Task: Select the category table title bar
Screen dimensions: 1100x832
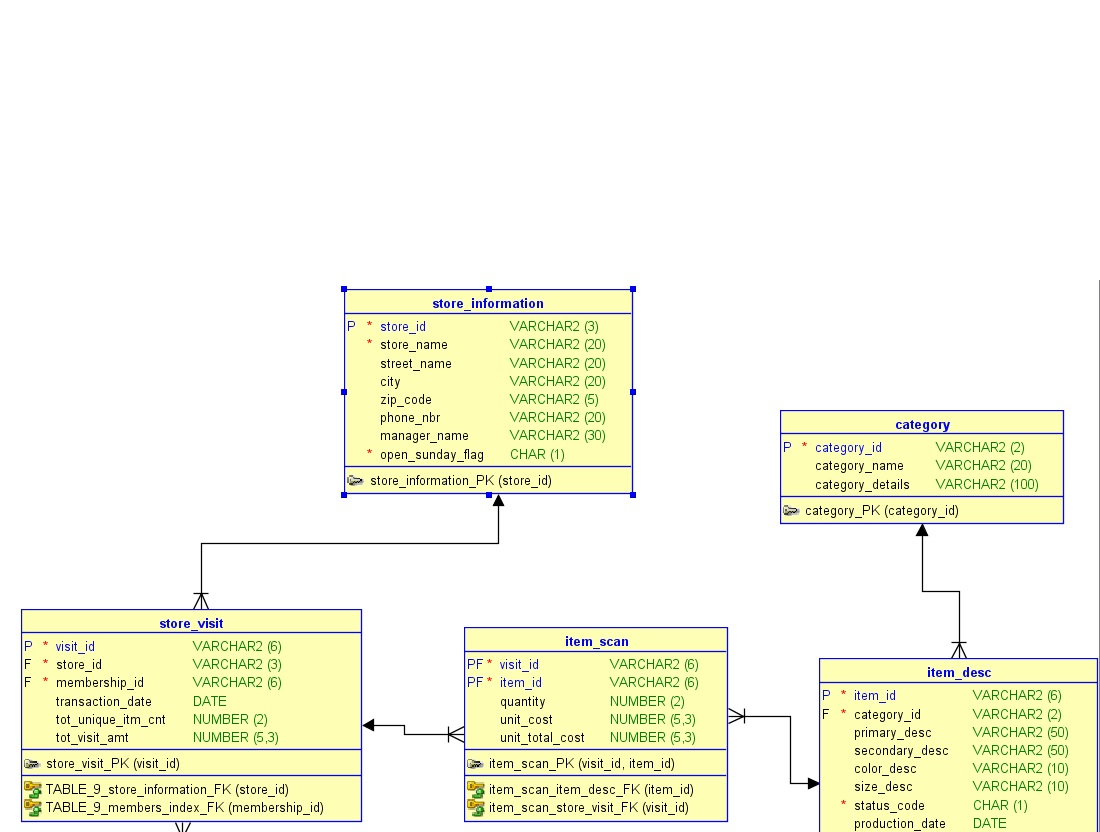Action: click(x=921, y=423)
